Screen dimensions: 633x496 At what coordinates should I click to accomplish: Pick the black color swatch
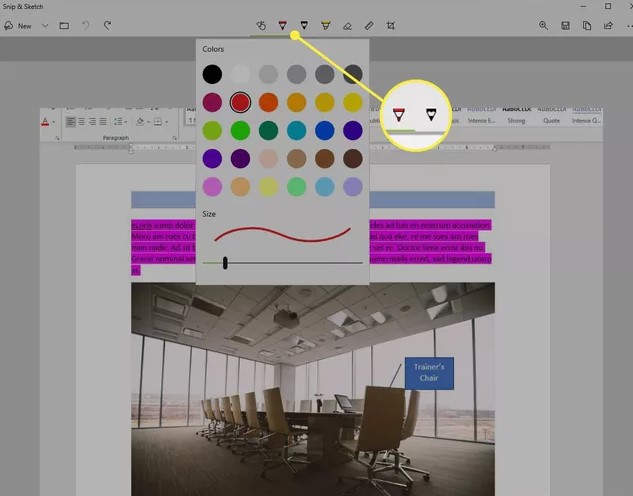(212, 74)
